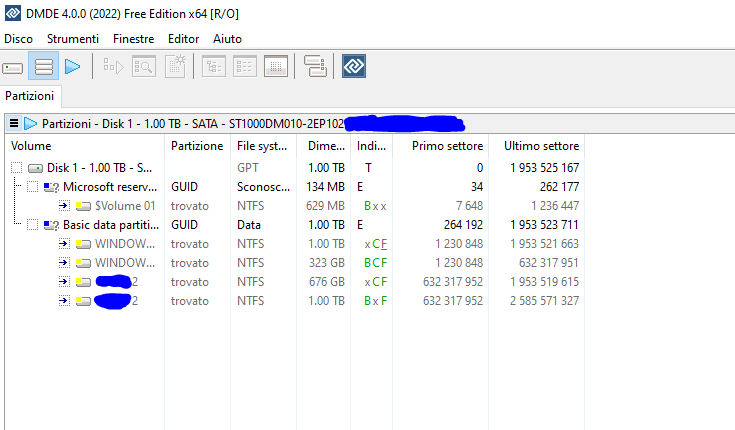Open the Strumenti menu
The image size is (735, 430).
tap(73, 39)
